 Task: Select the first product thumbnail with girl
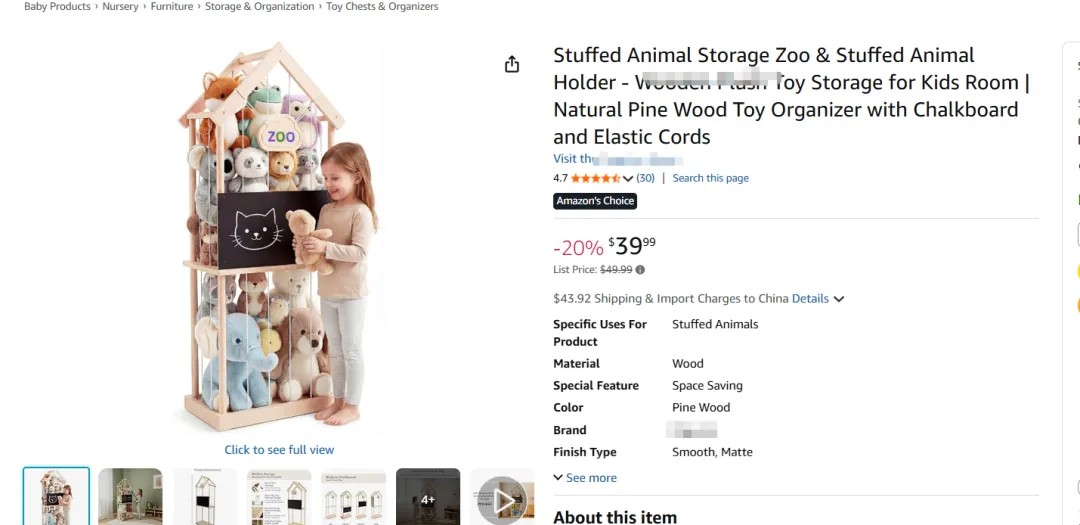pos(56,497)
